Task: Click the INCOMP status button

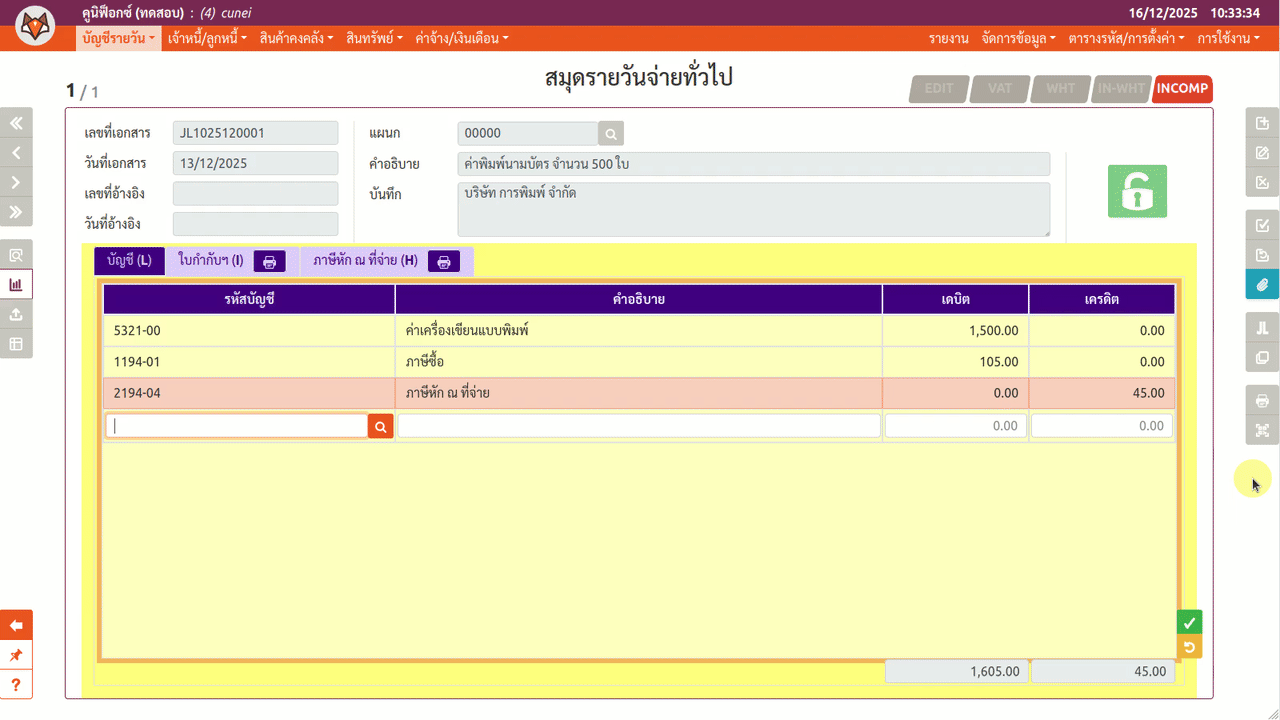Action: (1182, 89)
